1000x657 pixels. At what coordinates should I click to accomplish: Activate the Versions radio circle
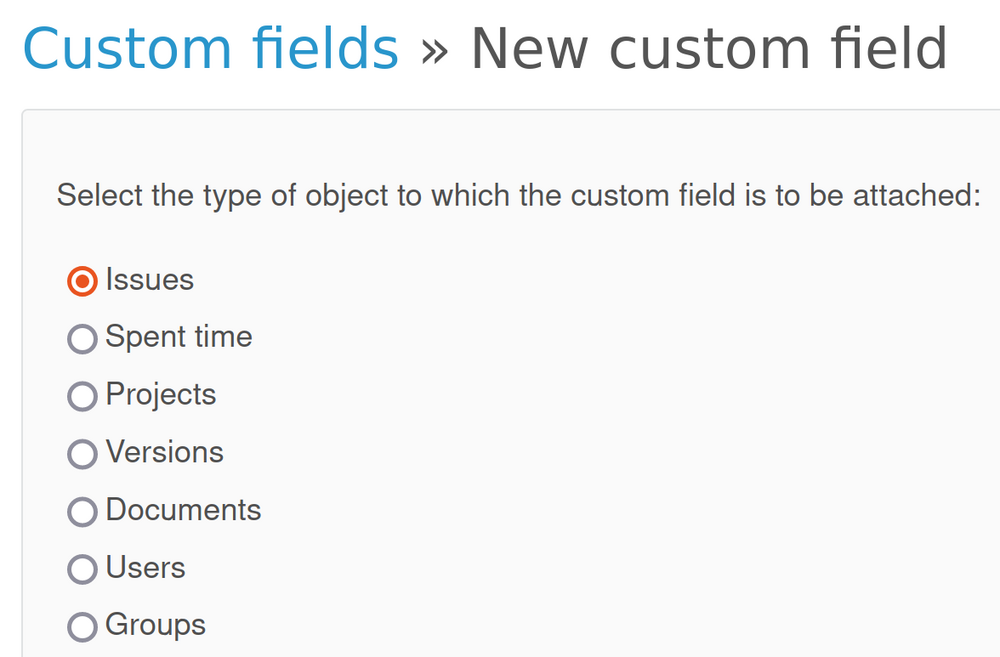(82, 454)
